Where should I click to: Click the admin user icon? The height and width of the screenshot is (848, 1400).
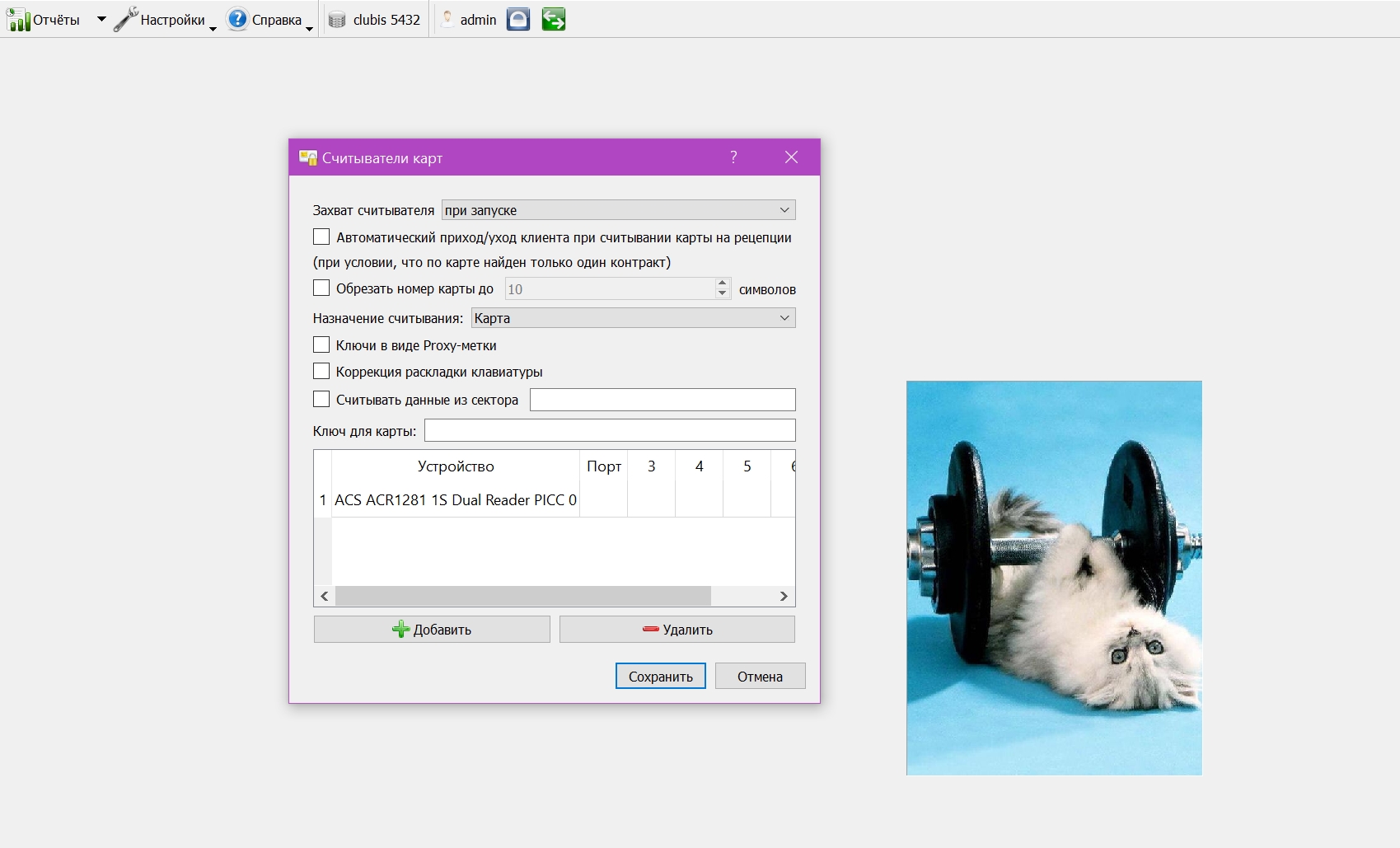pyautogui.click(x=447, y=19)
